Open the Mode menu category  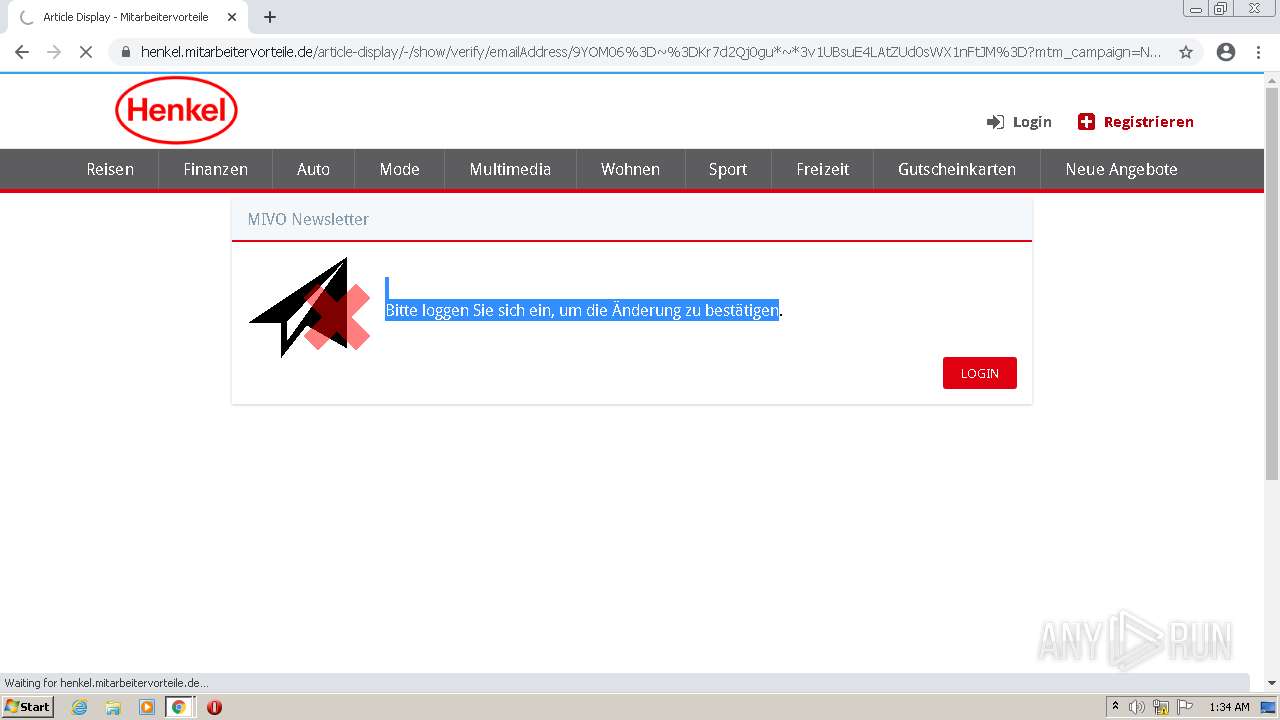tap(399, 169)
